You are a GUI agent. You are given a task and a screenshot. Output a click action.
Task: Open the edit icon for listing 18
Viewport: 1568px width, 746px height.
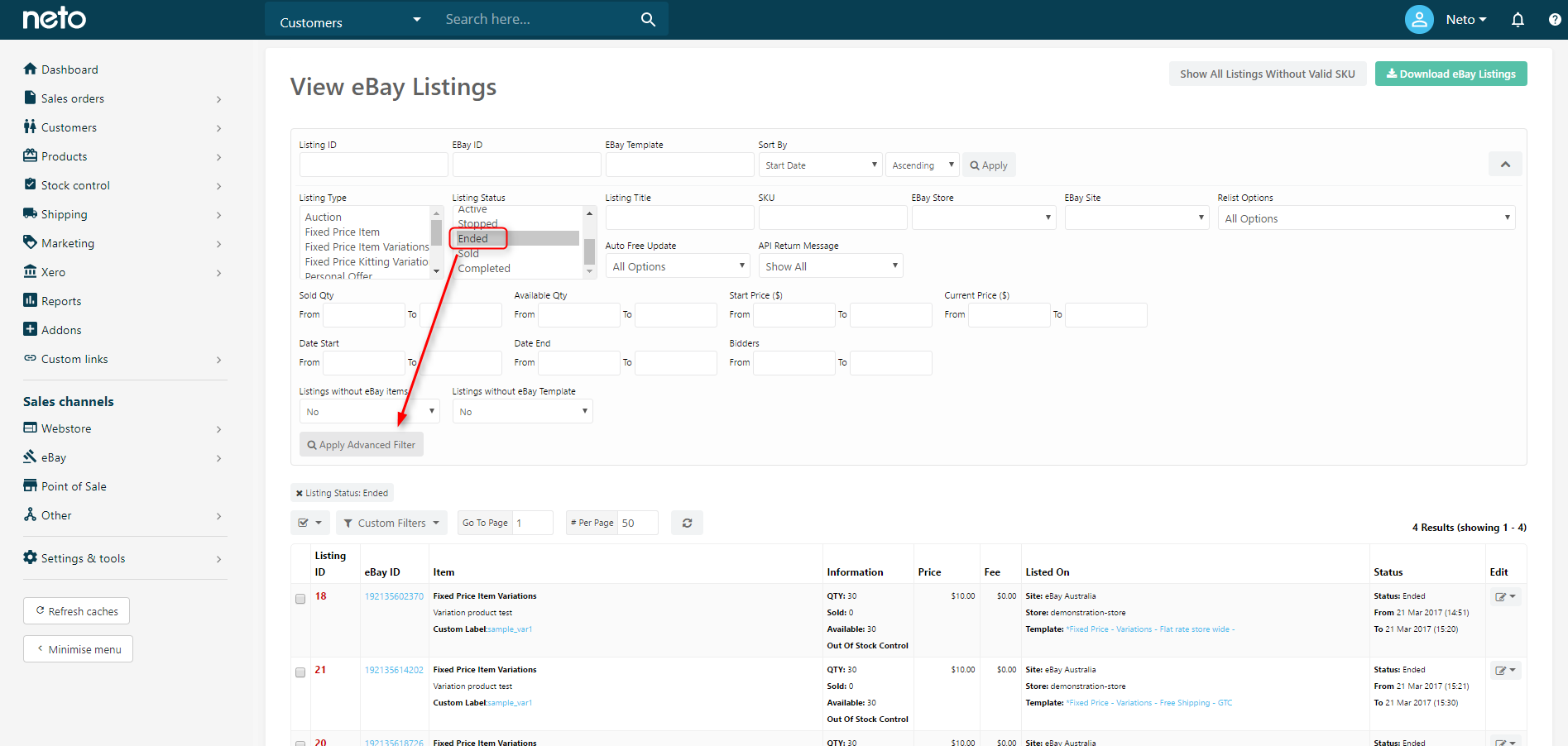1505,596
